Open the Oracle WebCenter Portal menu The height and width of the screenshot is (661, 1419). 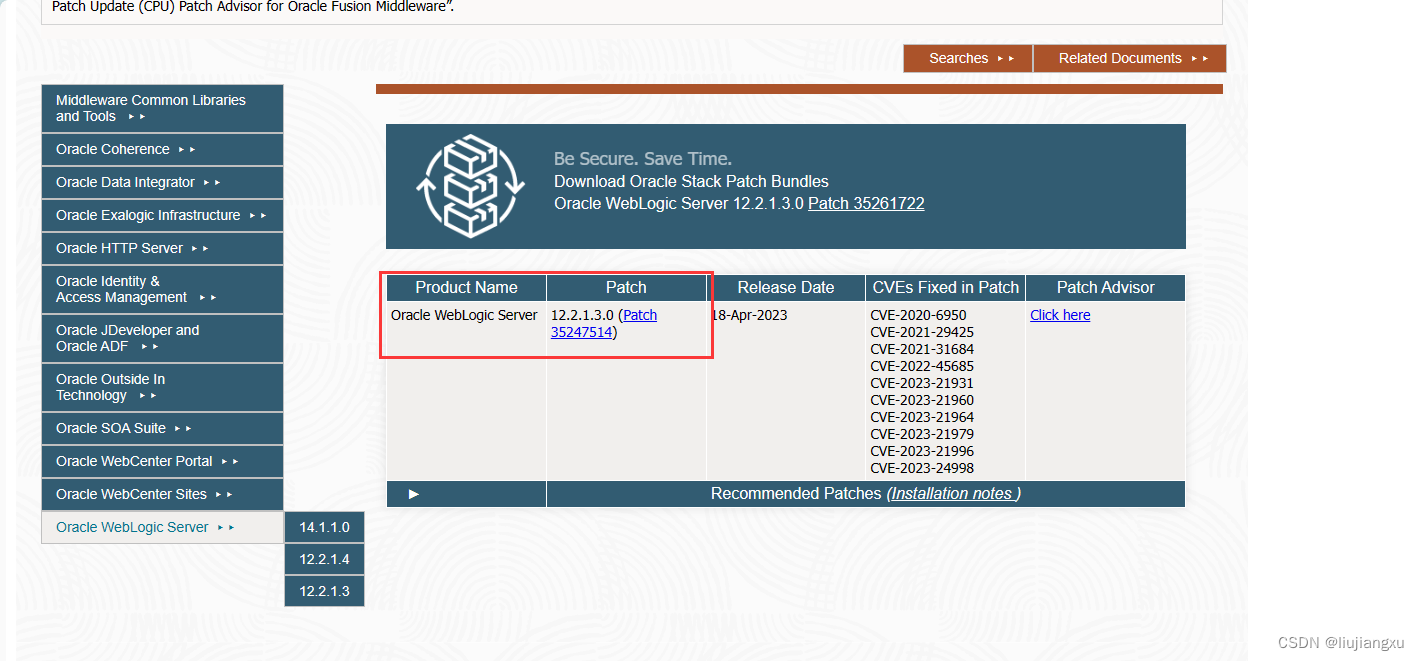point(162,461)
